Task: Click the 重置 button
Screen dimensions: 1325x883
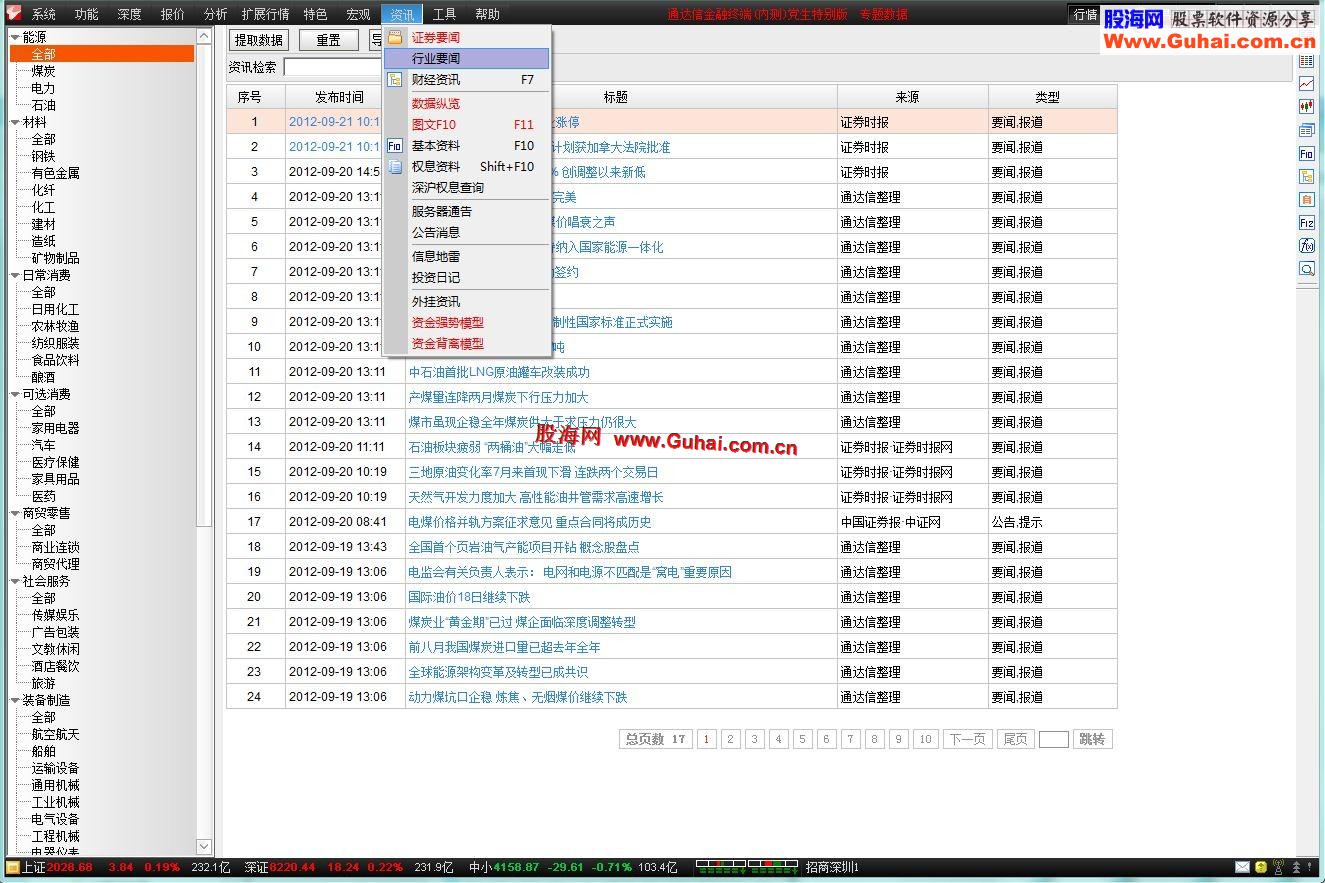Action: 328,40
